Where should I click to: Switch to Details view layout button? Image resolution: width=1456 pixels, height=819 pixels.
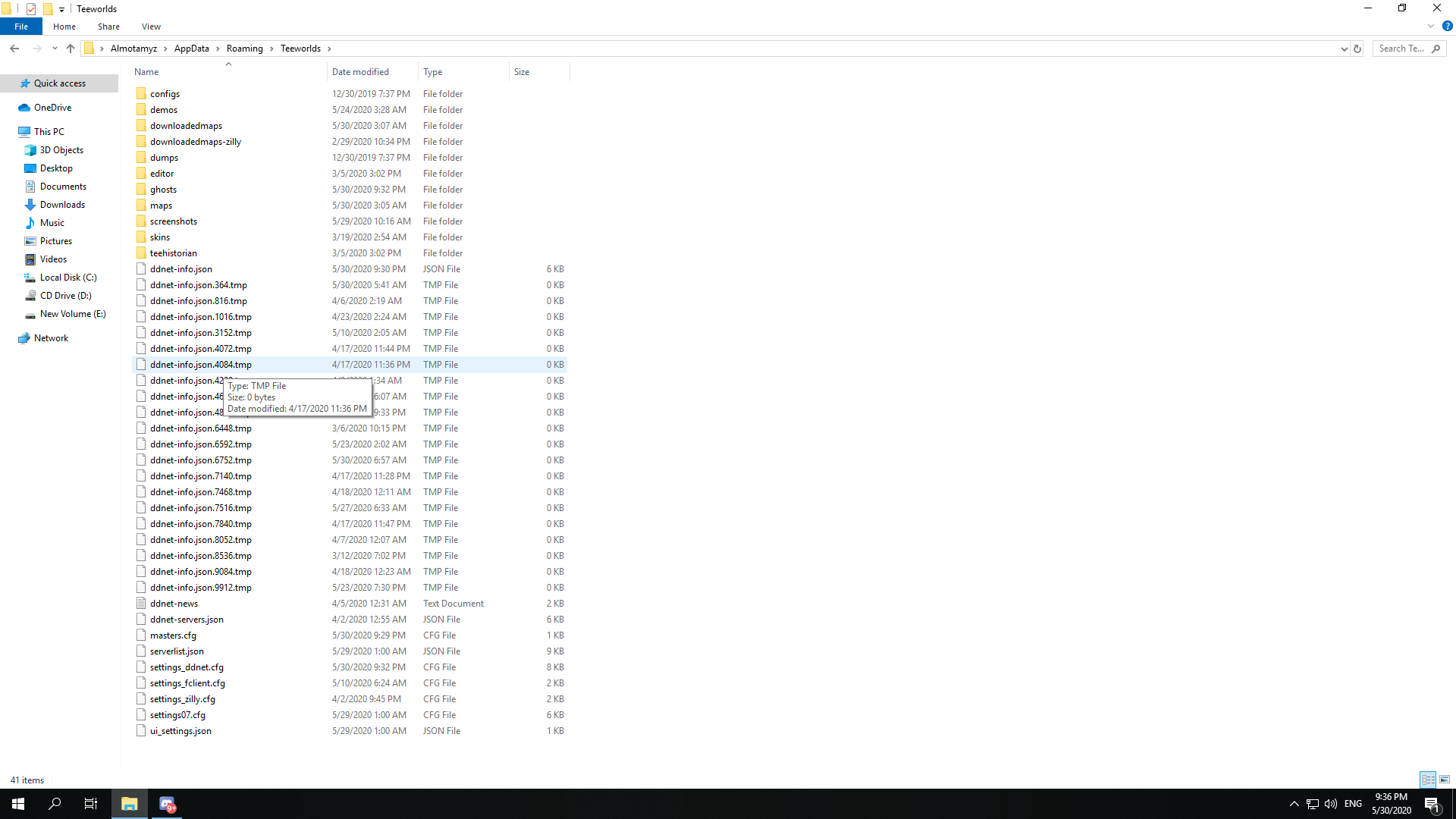(1429, 780)
